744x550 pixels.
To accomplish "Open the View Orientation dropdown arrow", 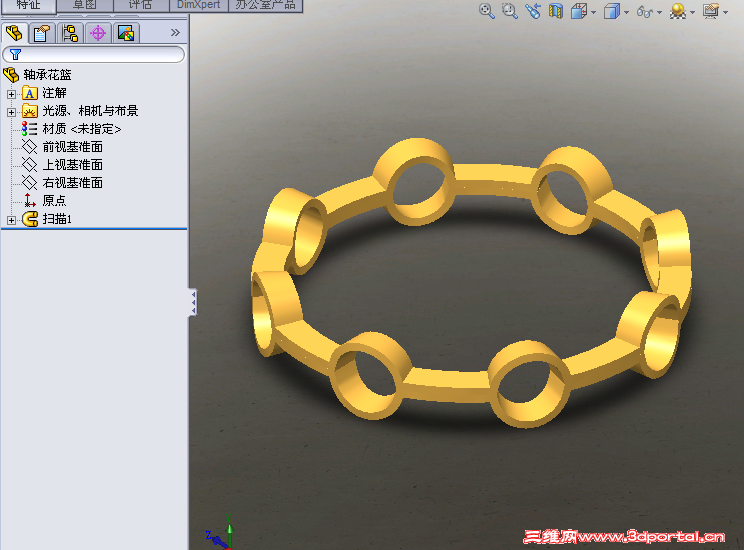I will point(594,12).
